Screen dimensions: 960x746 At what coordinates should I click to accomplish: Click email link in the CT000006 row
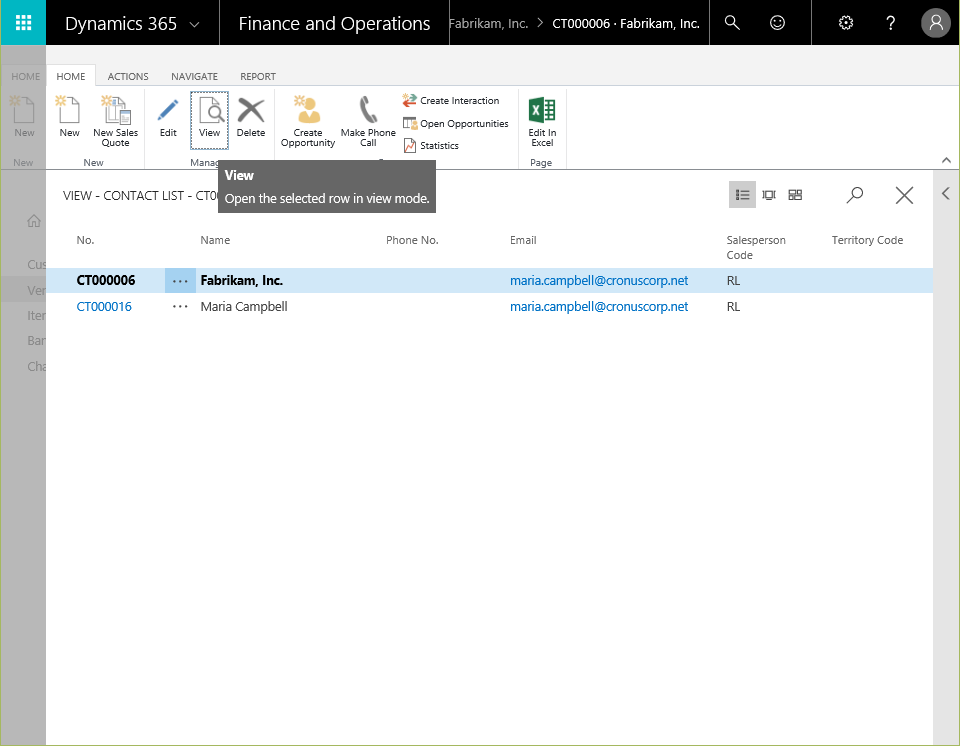click(x=599, y=281)
